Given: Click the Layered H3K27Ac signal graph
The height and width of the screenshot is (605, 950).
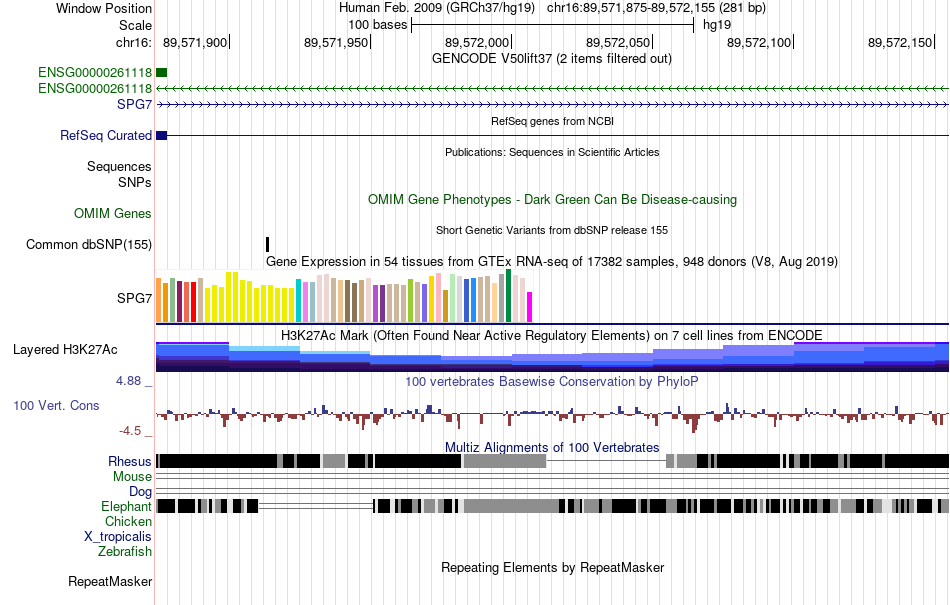Looking at the screenshot, I should pyautogui.click(x=552, y=357).
